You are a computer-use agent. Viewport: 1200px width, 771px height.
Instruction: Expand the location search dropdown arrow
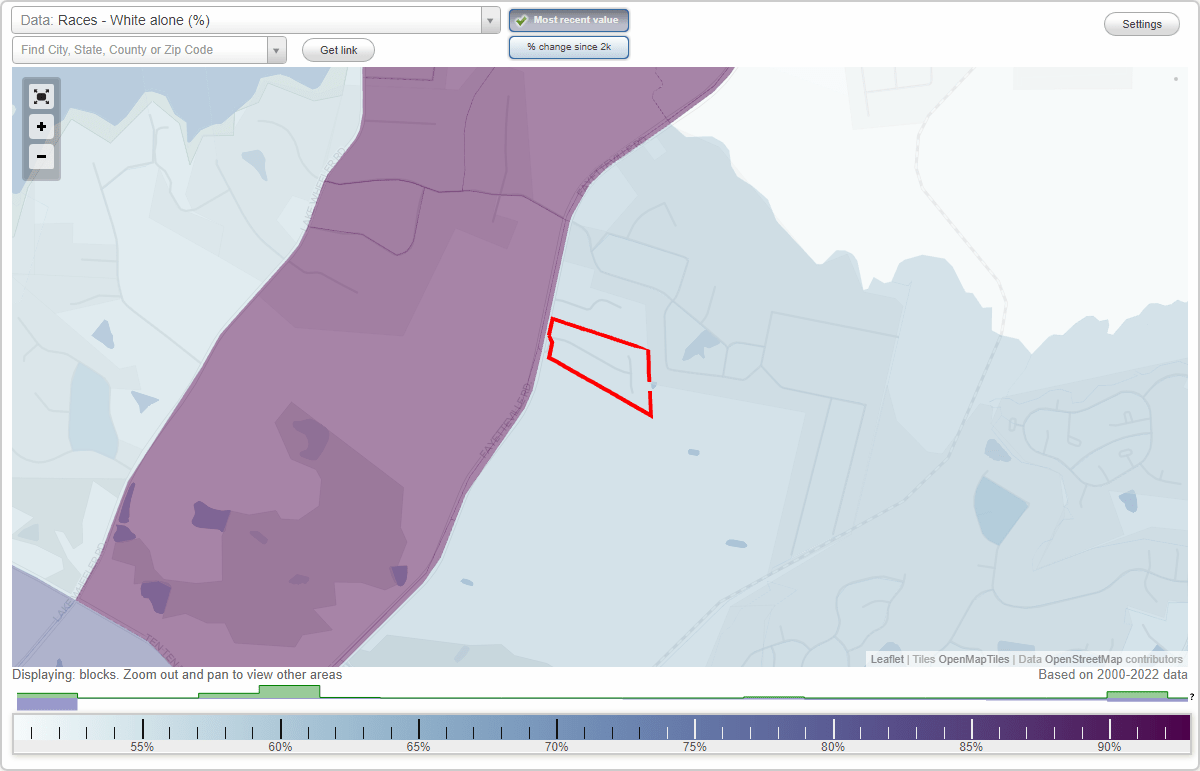[x=277, y=50]
